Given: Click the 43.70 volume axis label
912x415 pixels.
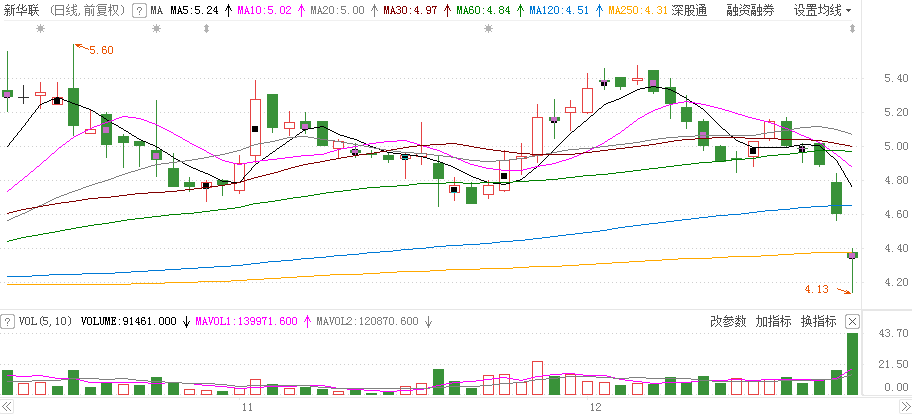Looking at the screenshot, I should (893, 333).
